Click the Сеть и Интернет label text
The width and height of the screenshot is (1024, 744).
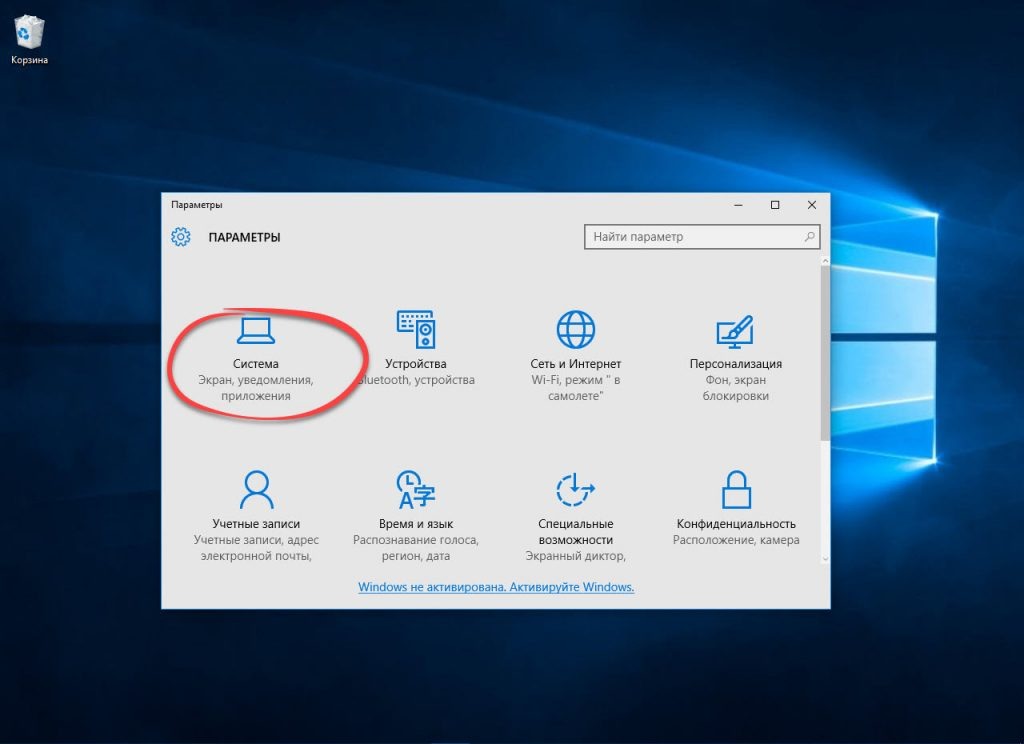(x=575, y=364)
